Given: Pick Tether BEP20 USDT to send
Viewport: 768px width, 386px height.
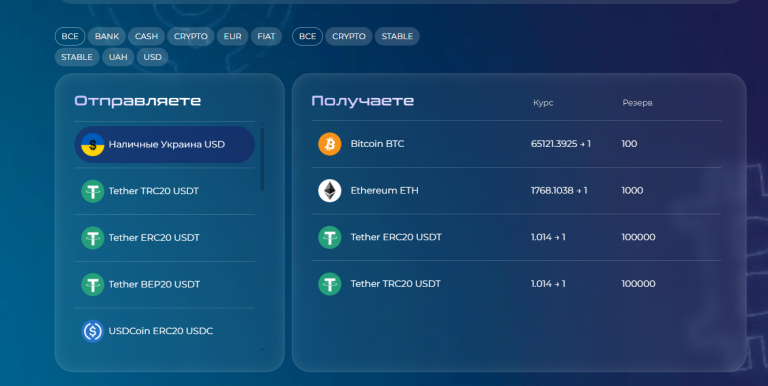Looking at the screenshot, I should 165,284.
